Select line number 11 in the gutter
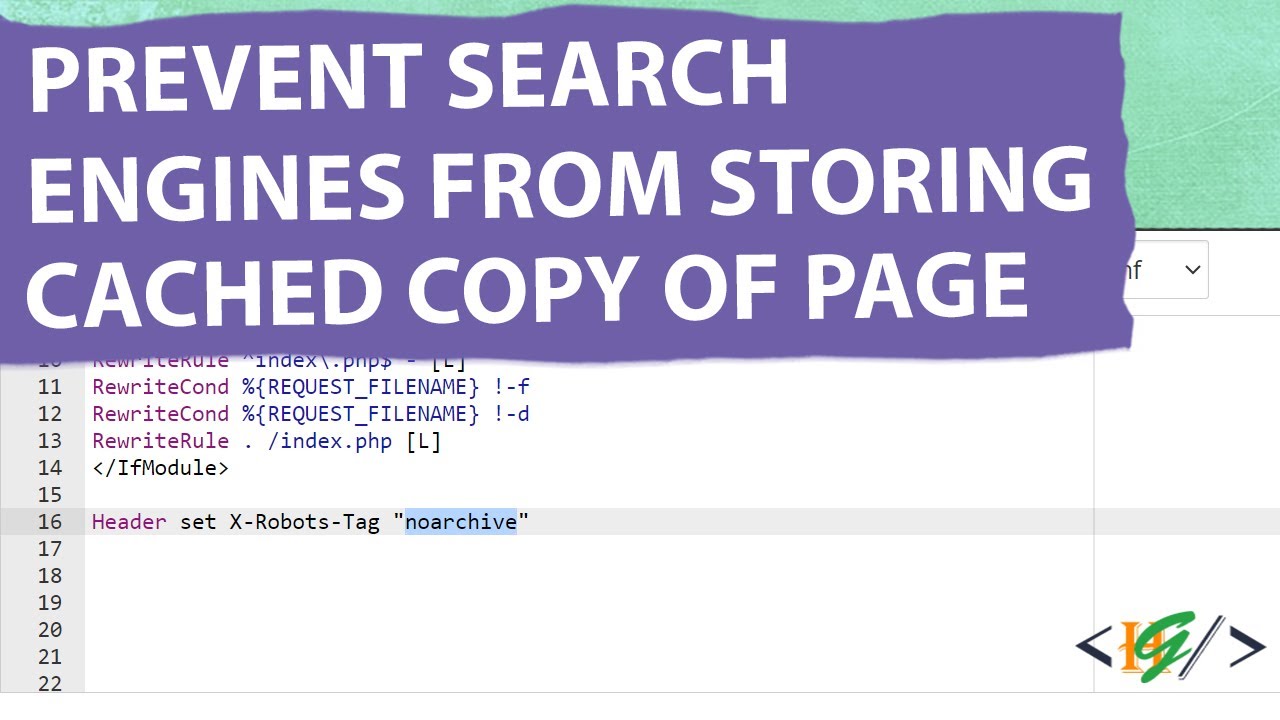Screen dimensions: 1280x720 (x=50, y=387)
